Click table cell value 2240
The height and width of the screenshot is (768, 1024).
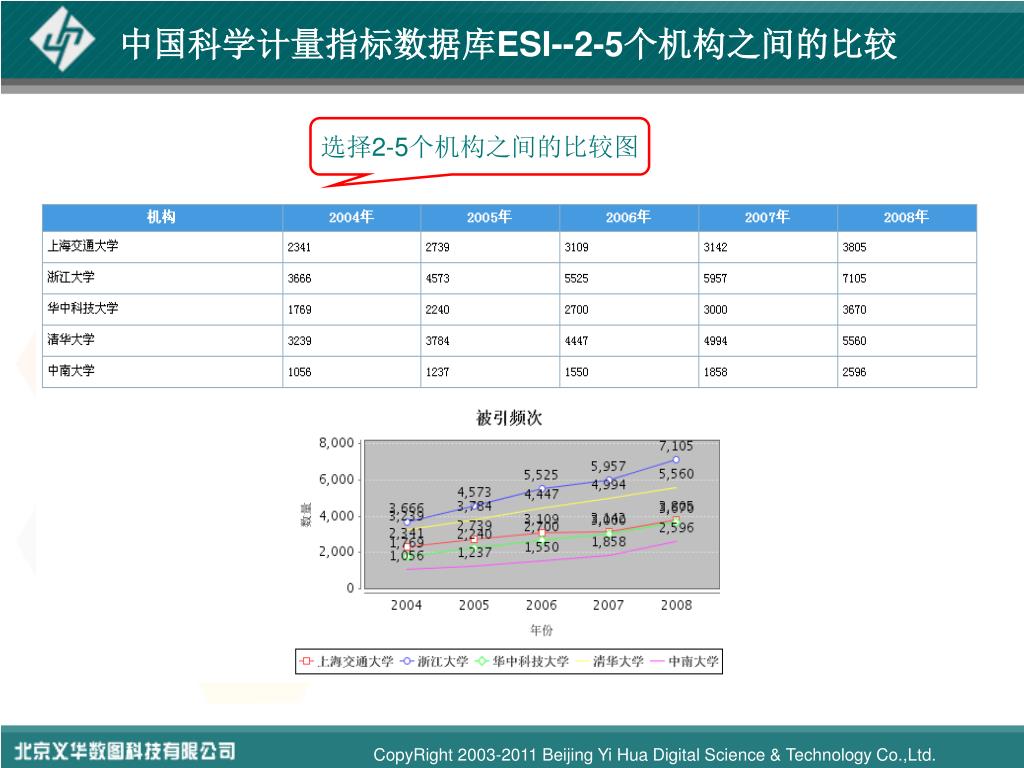click(x=438, y=310)
